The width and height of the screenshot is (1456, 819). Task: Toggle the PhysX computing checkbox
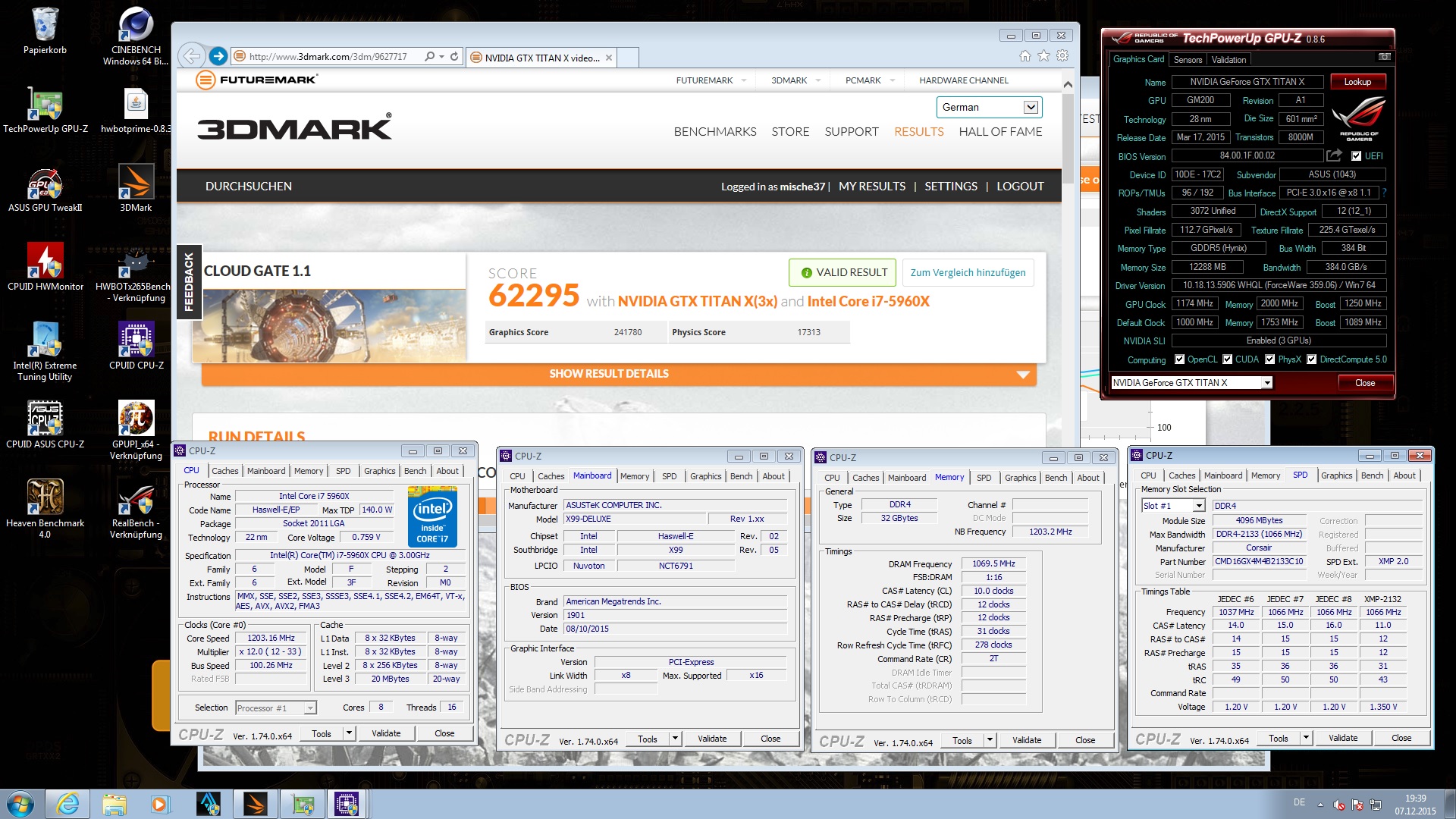pyautogui.click(x=1269, y=359)
